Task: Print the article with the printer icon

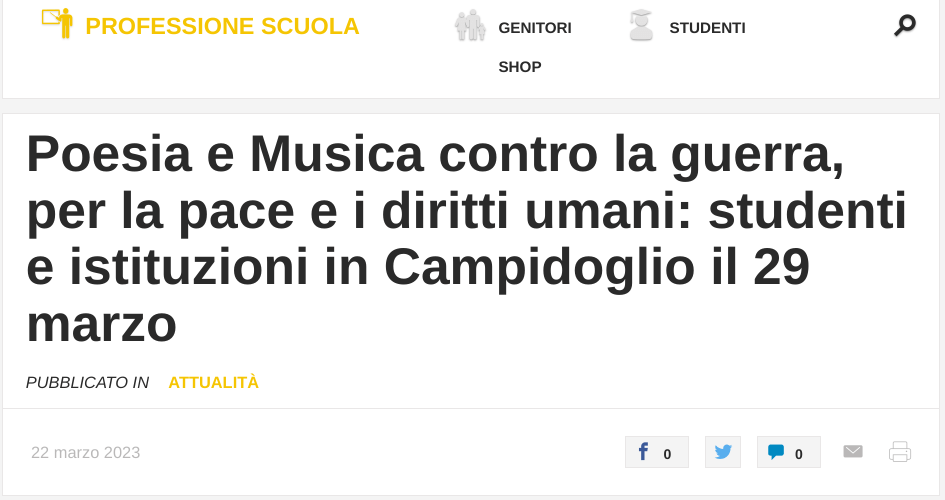Action: coord(900,452)
